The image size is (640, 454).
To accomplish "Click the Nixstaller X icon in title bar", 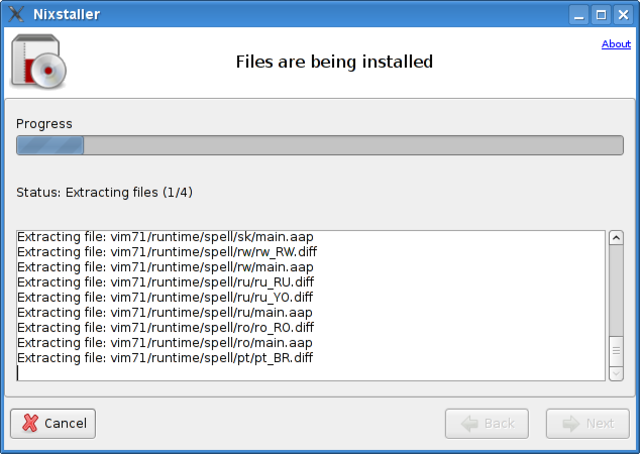I will coord(15,14).
